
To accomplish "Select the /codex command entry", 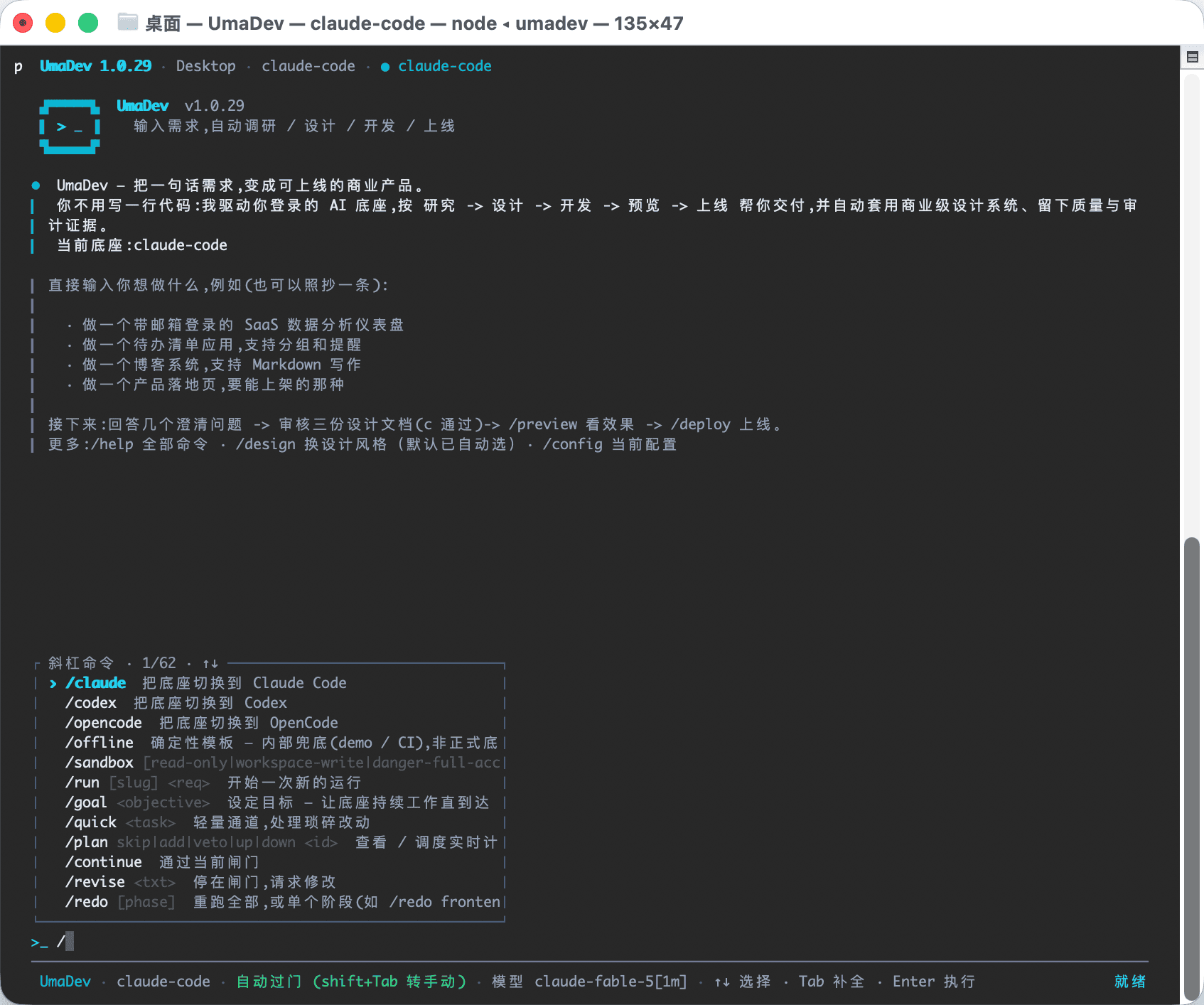I will (x=270, y=703).
